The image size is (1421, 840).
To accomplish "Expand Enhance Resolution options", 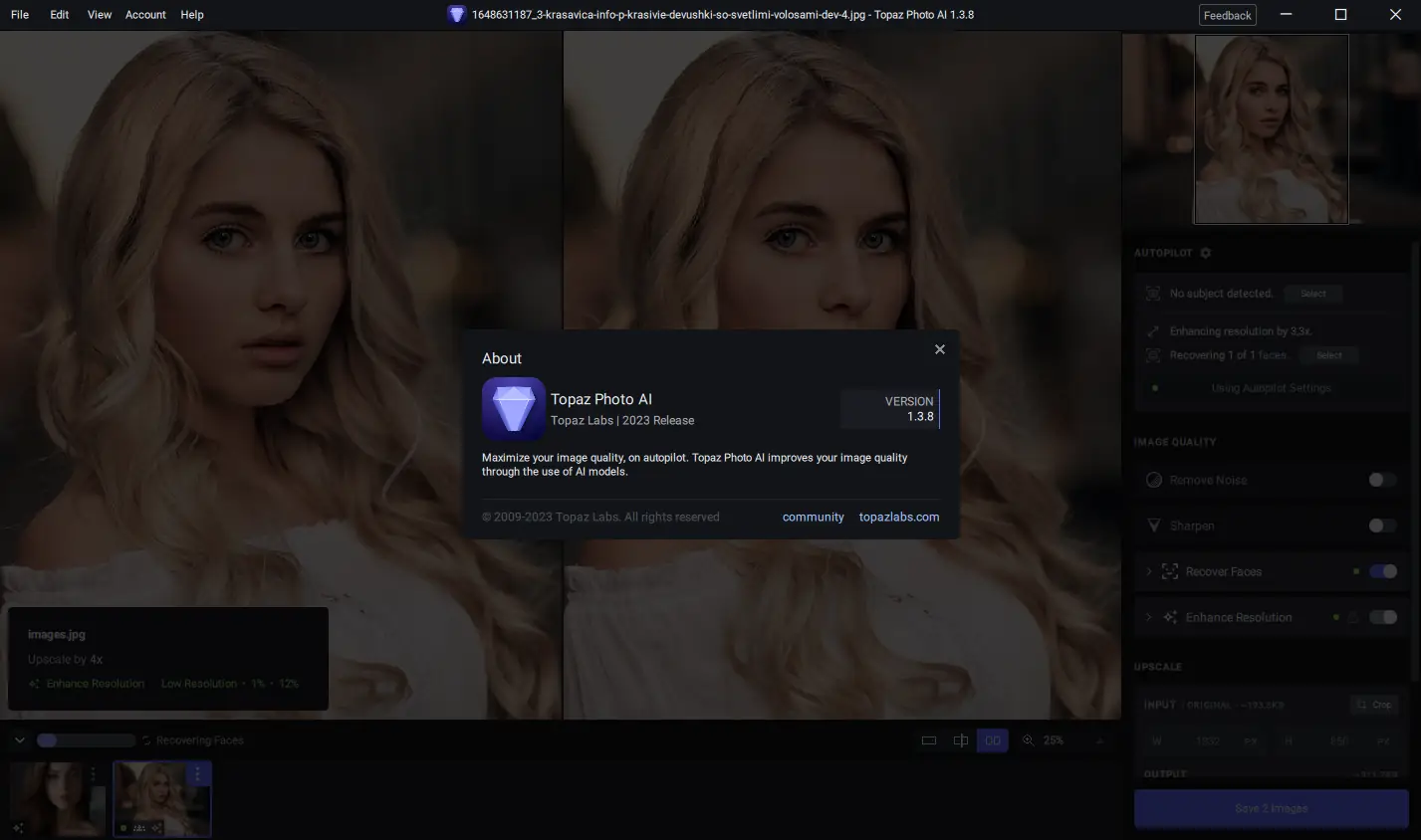I will coord(1148,617).
